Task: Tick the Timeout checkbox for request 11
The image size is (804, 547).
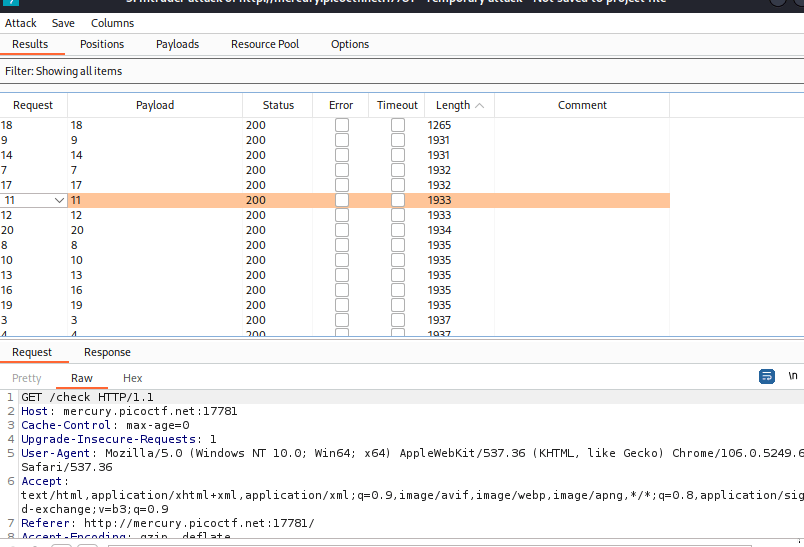Action: pos(398,200)
